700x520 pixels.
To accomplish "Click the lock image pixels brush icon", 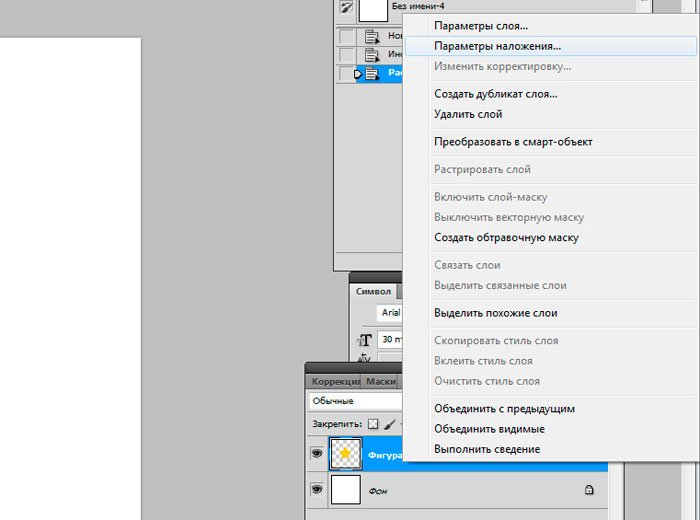I will 390,424.
